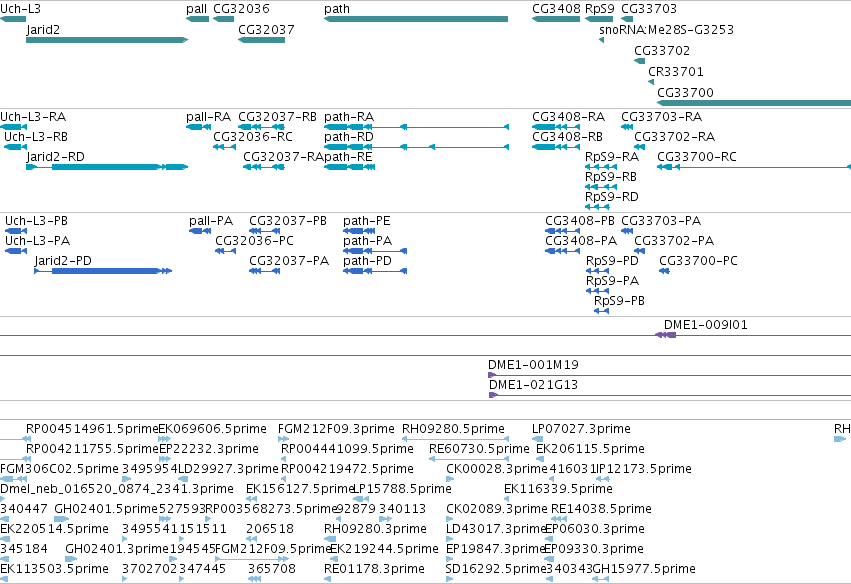Select the Uch-L3-RA transcript label
The width and height of the screenshot is (851, 584).
point(33,117)
